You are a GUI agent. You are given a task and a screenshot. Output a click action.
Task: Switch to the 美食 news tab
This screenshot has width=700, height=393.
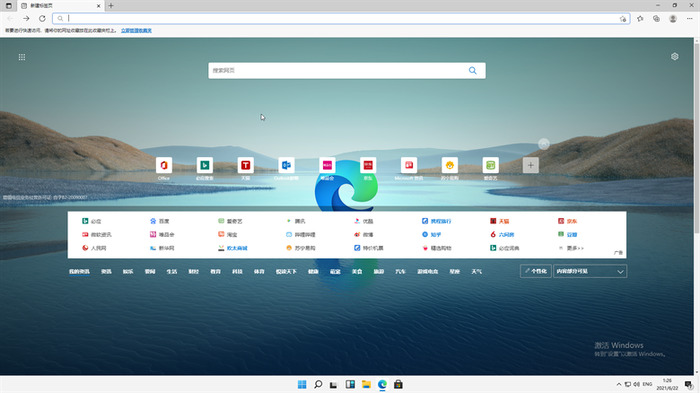pyautogui.click(x=357, y=272)
